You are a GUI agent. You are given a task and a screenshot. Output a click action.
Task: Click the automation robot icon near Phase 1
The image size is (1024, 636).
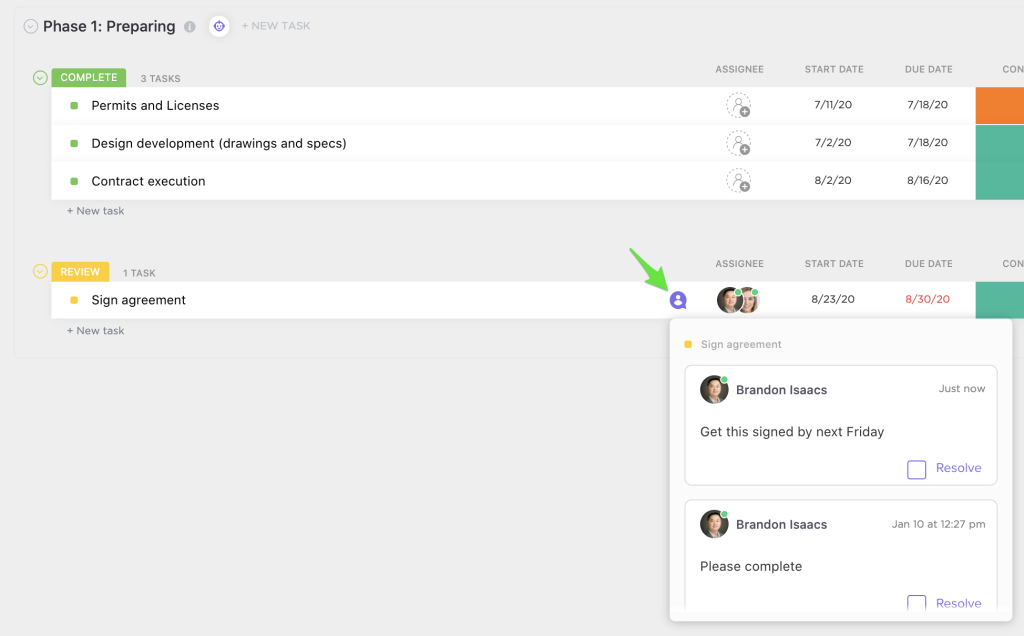[x=218, y=26]
